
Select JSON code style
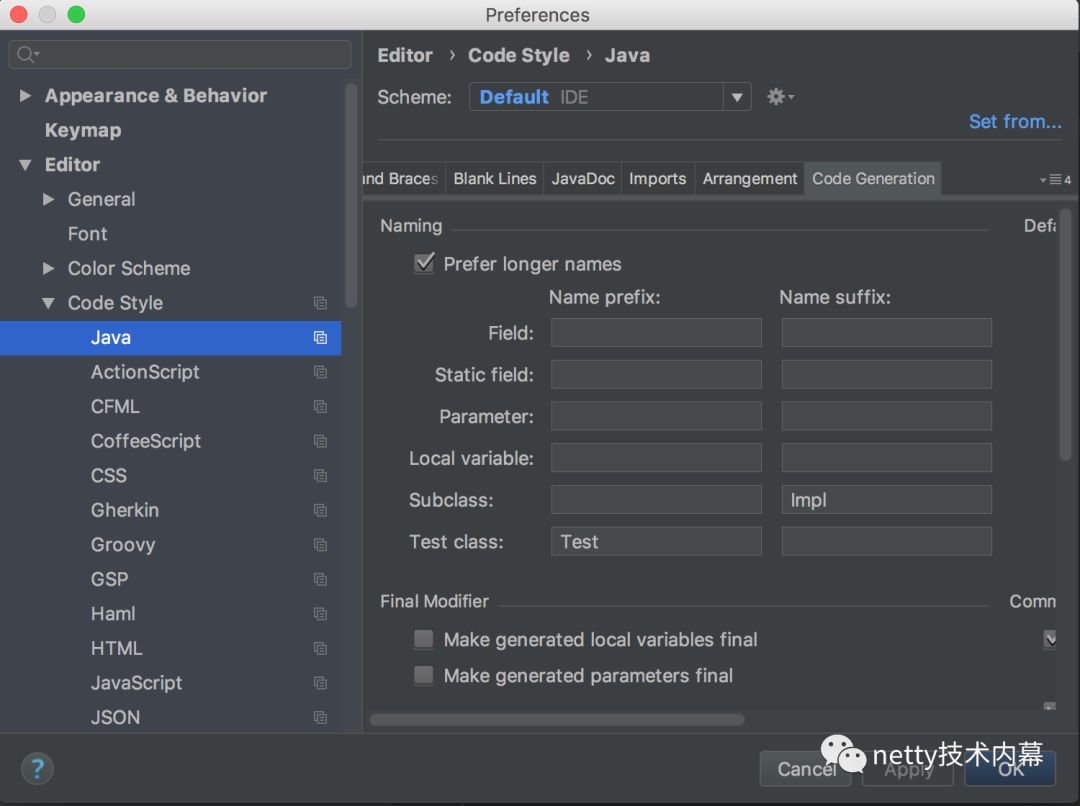tap(171, 717)
